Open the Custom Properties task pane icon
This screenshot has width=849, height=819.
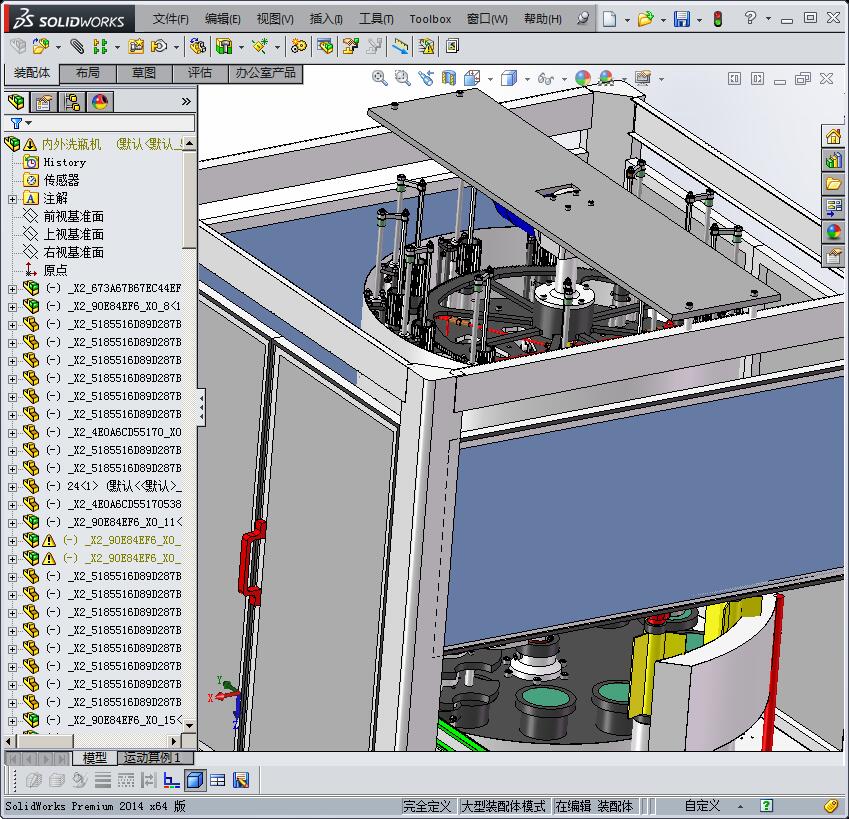coord(833,255)
